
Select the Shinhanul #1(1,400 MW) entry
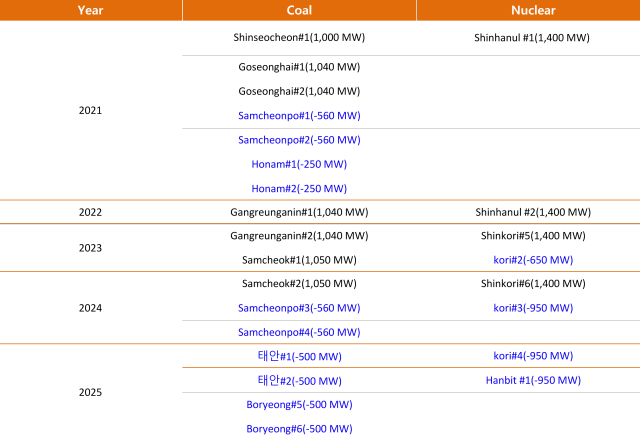pyautogui.click(x=532, y=38)
